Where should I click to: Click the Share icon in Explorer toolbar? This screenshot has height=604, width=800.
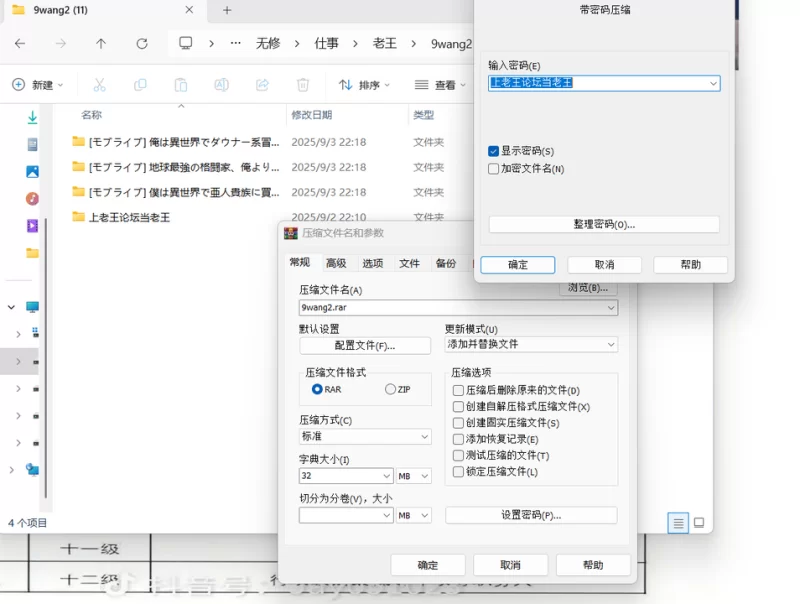coord(262,85)
